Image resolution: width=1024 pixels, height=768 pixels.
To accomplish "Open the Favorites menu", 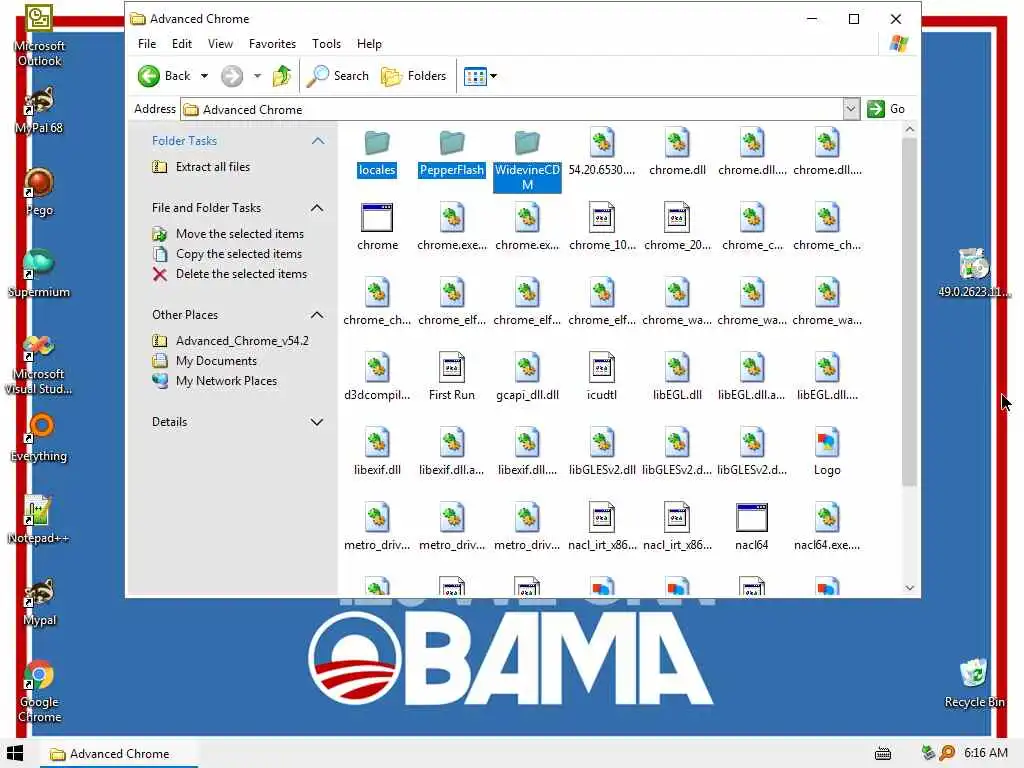I will click(272, 44).
